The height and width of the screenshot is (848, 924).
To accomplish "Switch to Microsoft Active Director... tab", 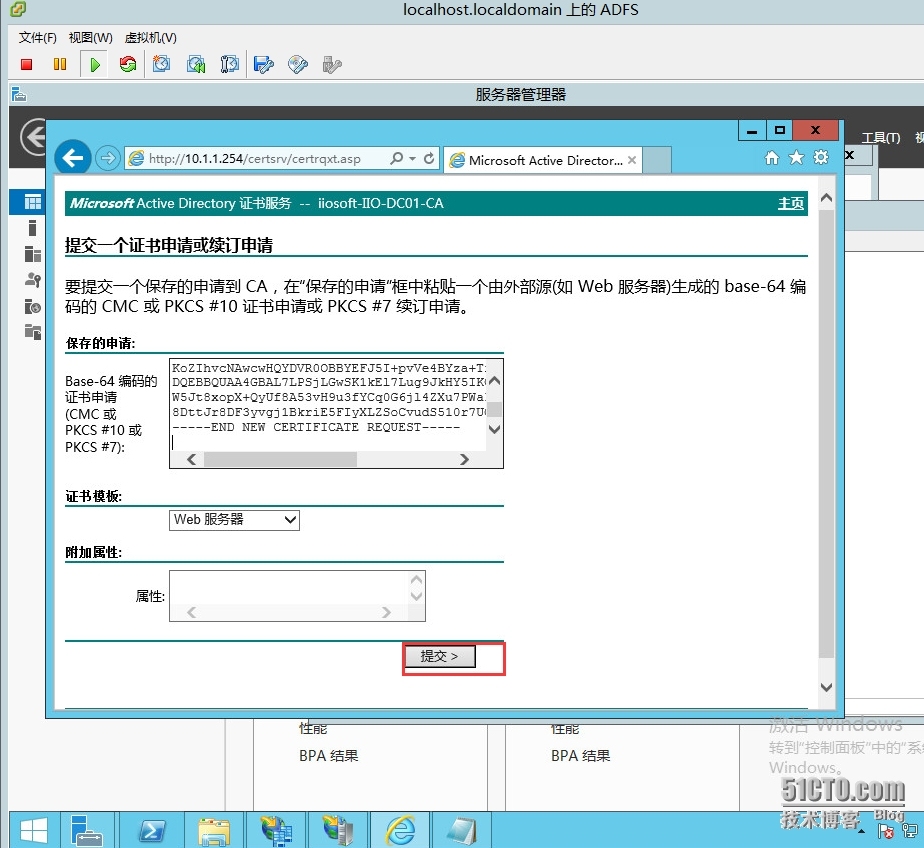I will click(543, 160).
